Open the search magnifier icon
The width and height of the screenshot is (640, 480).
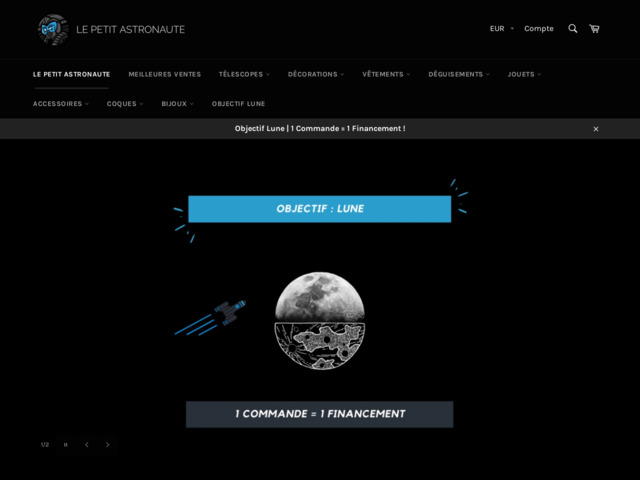573,29
